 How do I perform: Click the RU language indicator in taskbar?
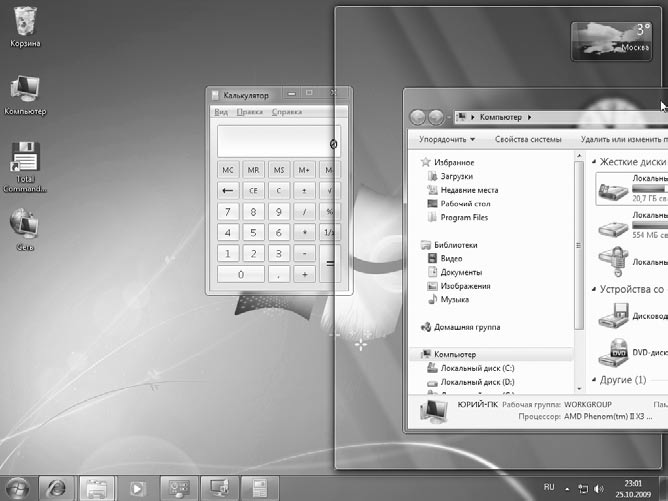point(548,488)
